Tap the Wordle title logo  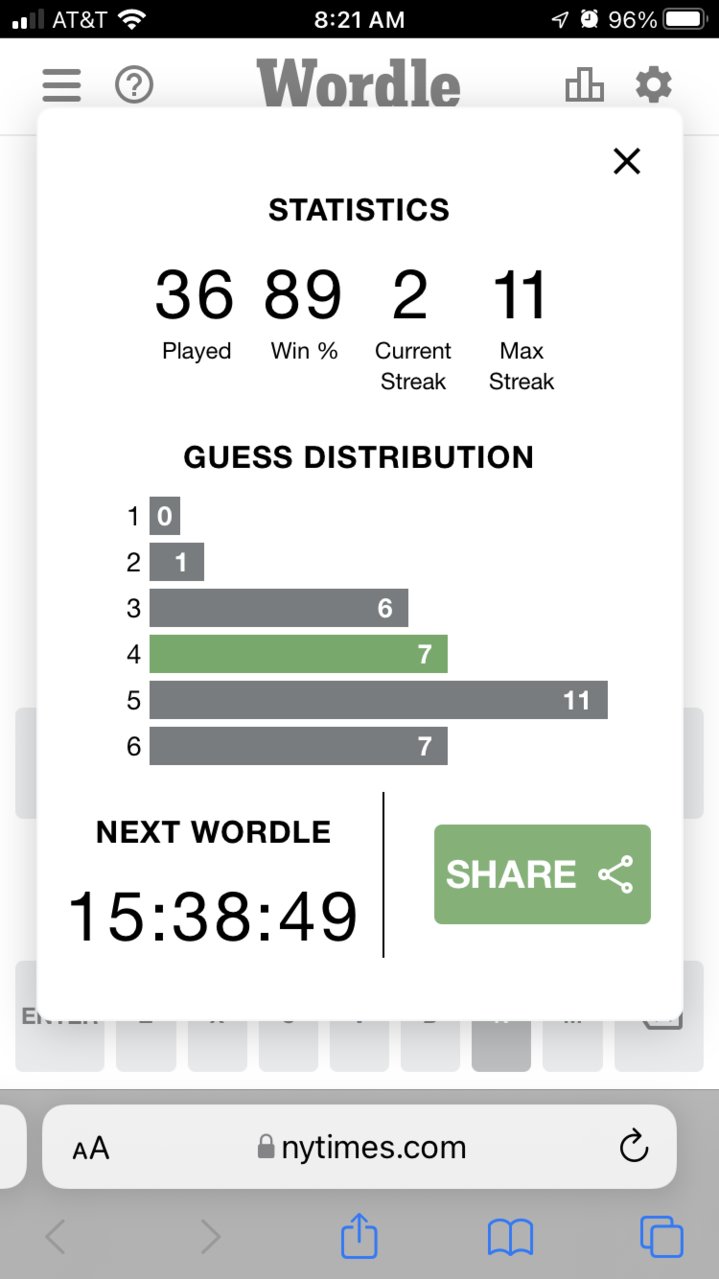tap(358, 83)
